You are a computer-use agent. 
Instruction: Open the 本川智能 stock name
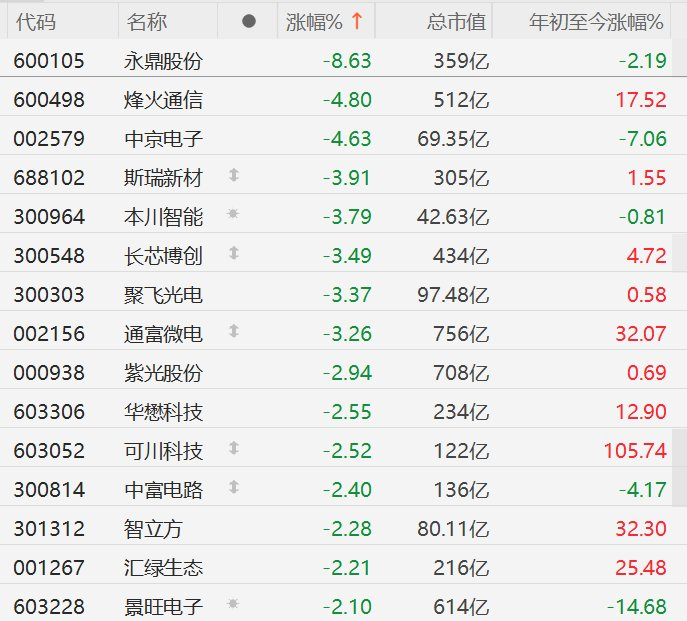pyautogui.click(x=163, y=217)
